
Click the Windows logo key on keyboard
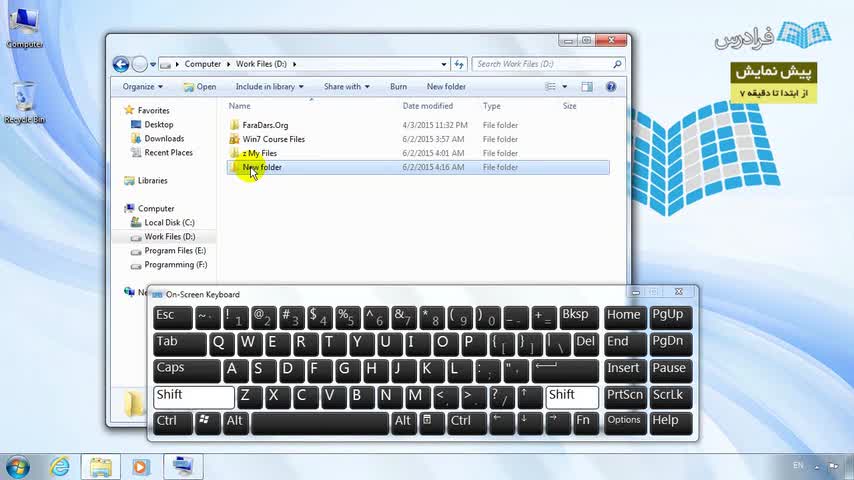click(208, 423)
